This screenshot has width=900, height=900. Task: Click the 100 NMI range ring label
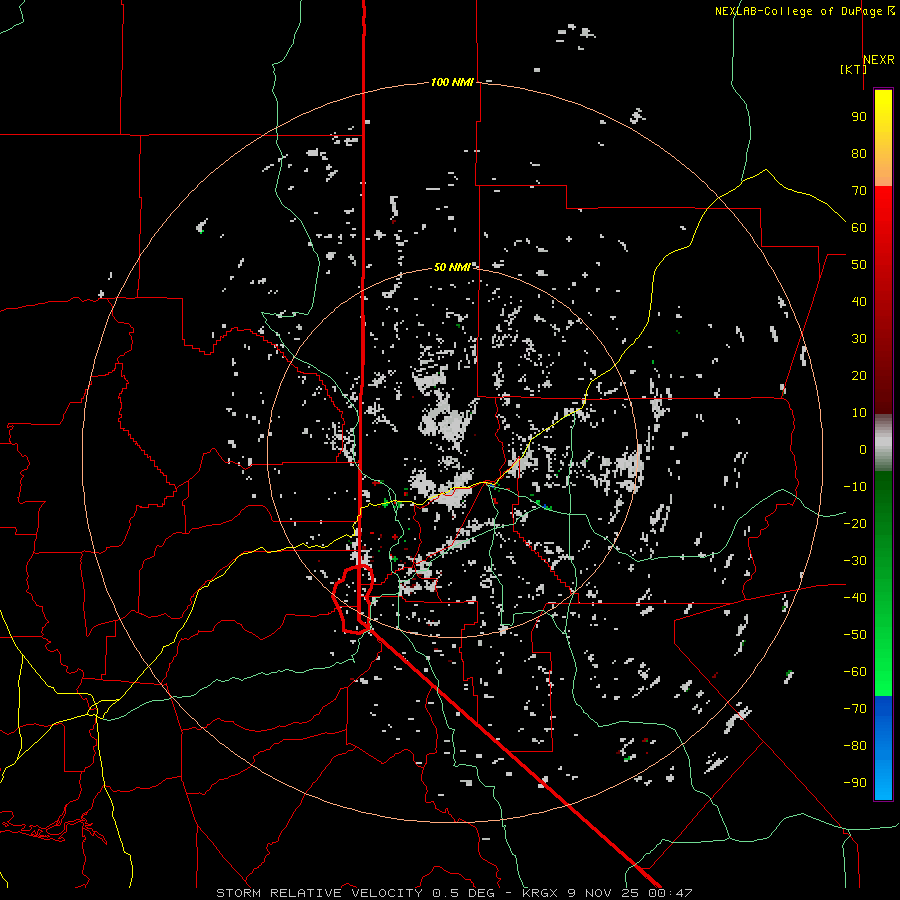[x=452, y=83]
